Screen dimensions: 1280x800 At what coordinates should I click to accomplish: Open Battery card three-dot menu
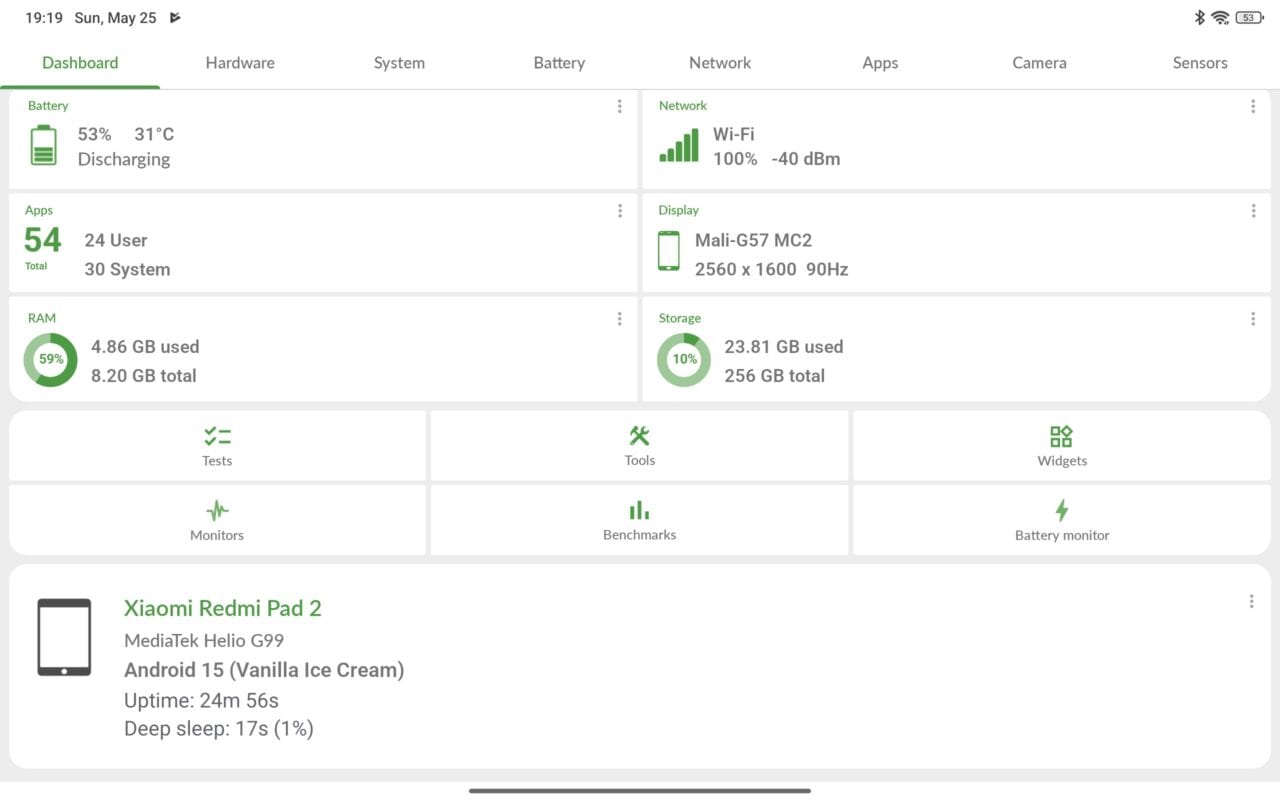620,106
